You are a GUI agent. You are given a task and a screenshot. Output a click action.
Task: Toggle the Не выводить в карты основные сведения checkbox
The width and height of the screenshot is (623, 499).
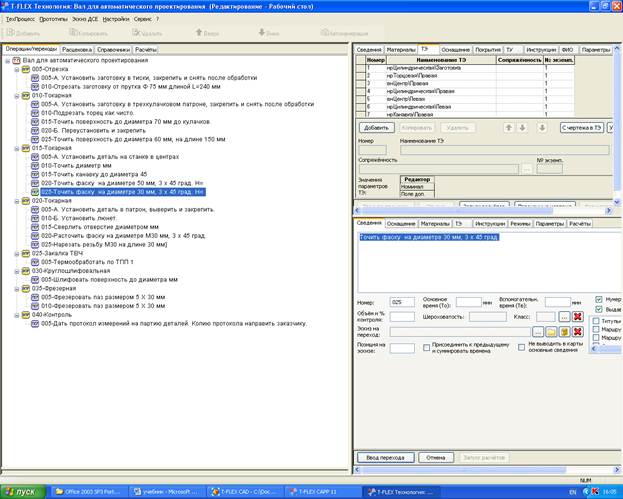click(521, 347)
